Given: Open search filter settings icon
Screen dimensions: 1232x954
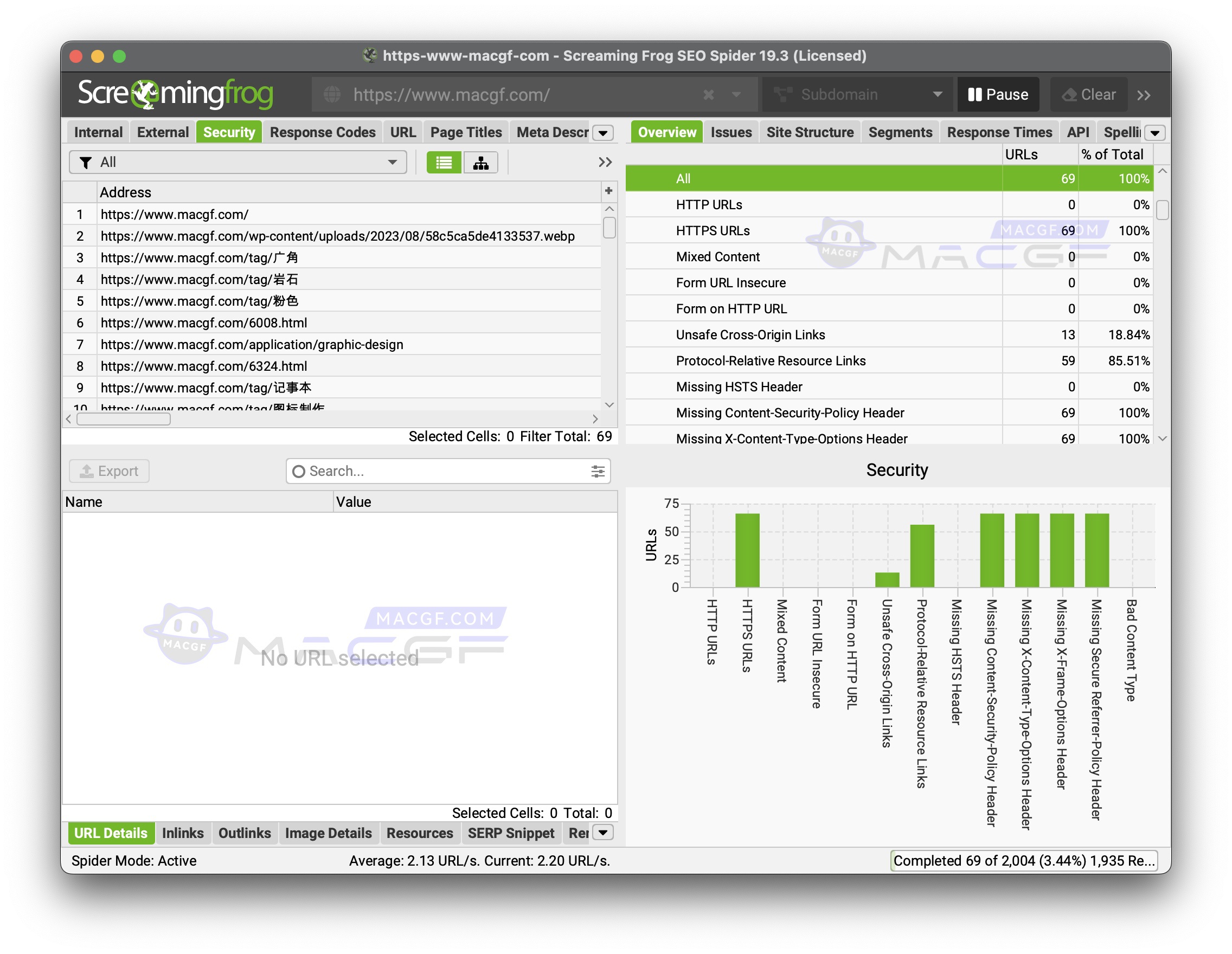Looking at the screenshot, I should (x=598, y=472).
